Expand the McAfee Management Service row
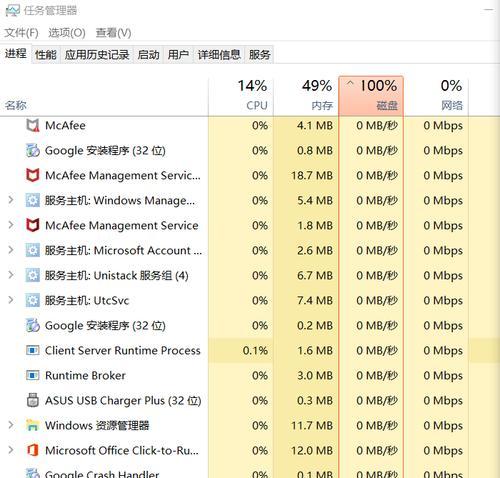The image size is (500, 478). 11,225
